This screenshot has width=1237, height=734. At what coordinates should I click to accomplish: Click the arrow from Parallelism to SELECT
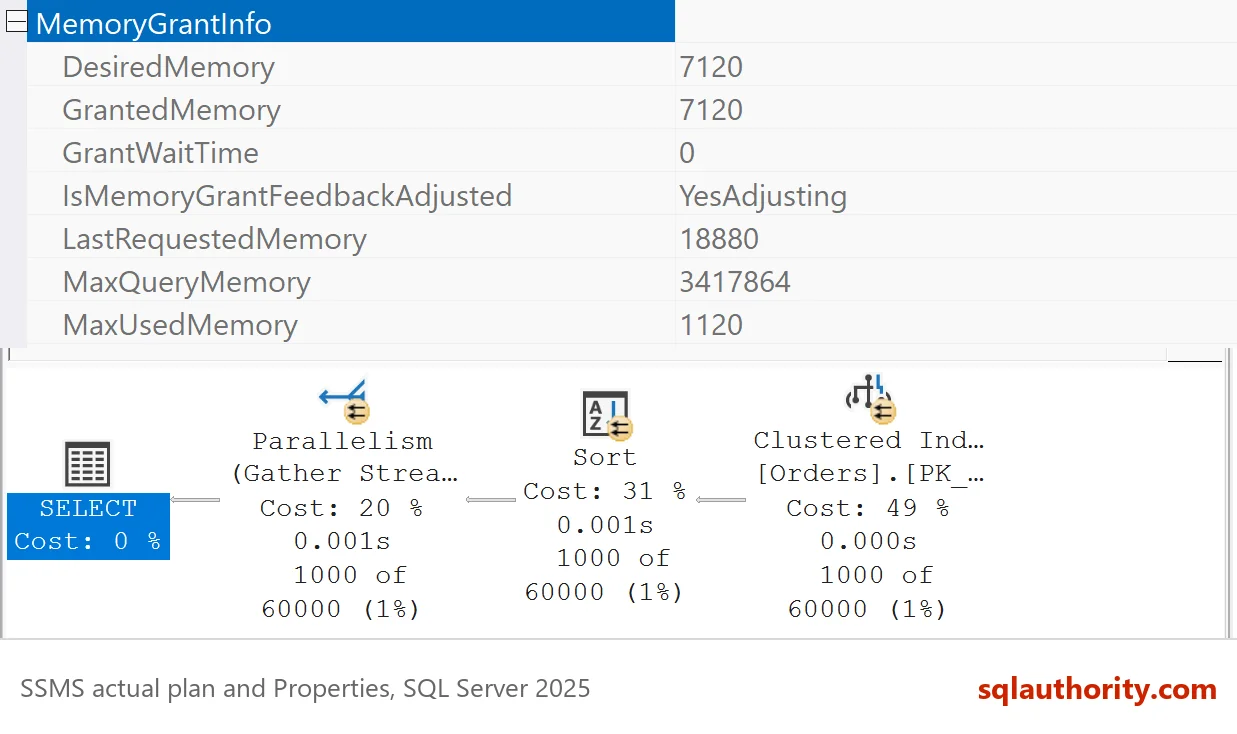click(195, 499)
